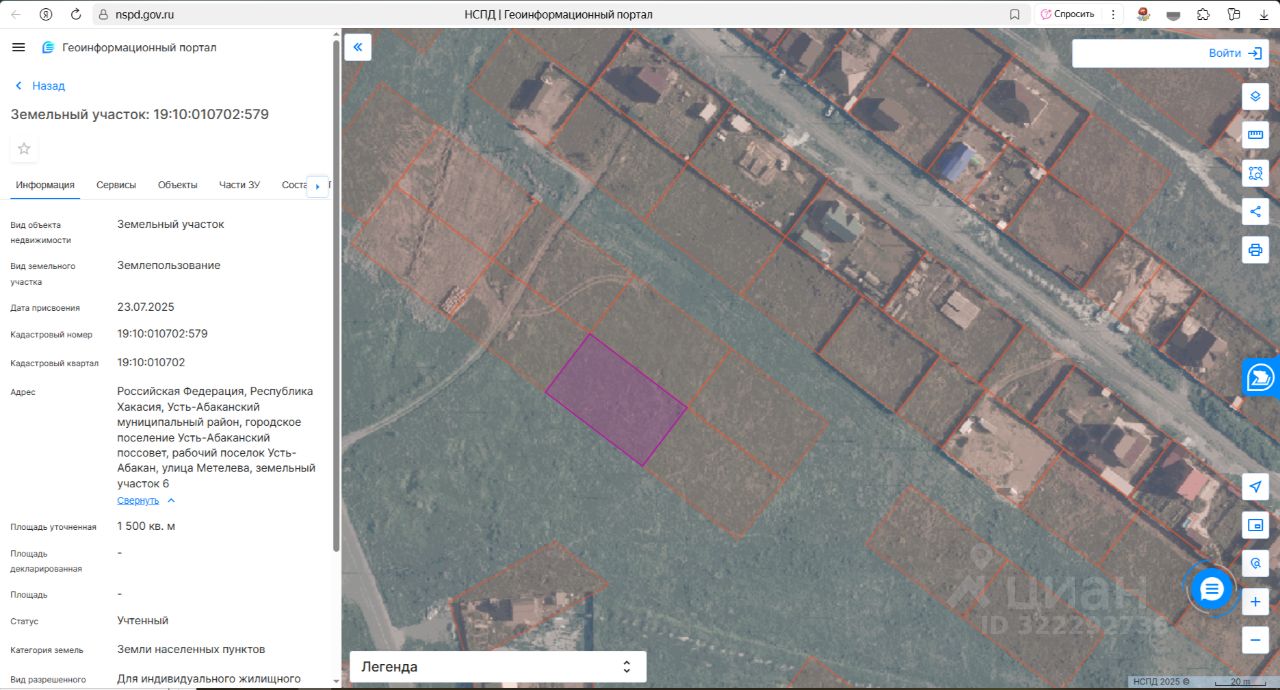Open the Yandex account icon in browser toolbar

click(46, 15)
